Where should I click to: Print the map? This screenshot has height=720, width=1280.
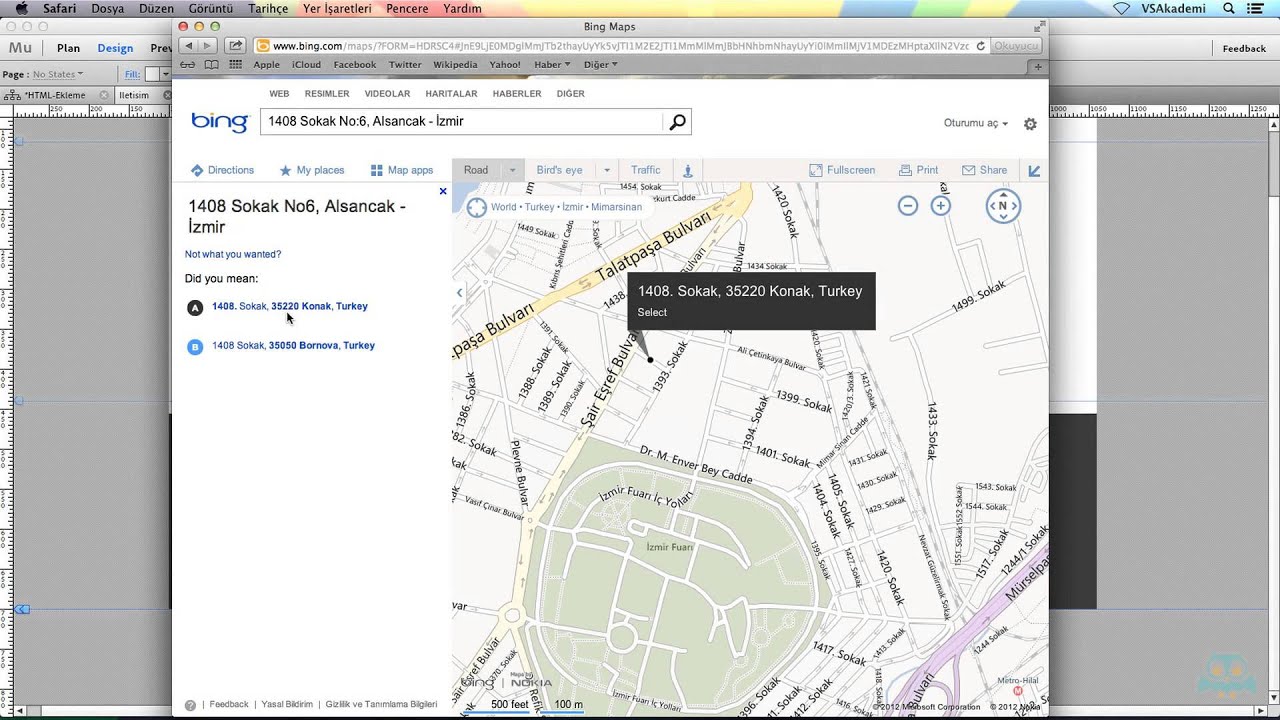point(918,171)
